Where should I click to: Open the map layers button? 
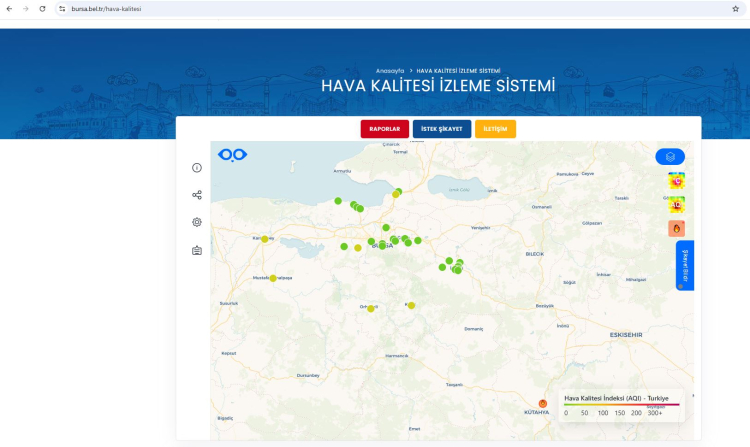pos(670,156)
